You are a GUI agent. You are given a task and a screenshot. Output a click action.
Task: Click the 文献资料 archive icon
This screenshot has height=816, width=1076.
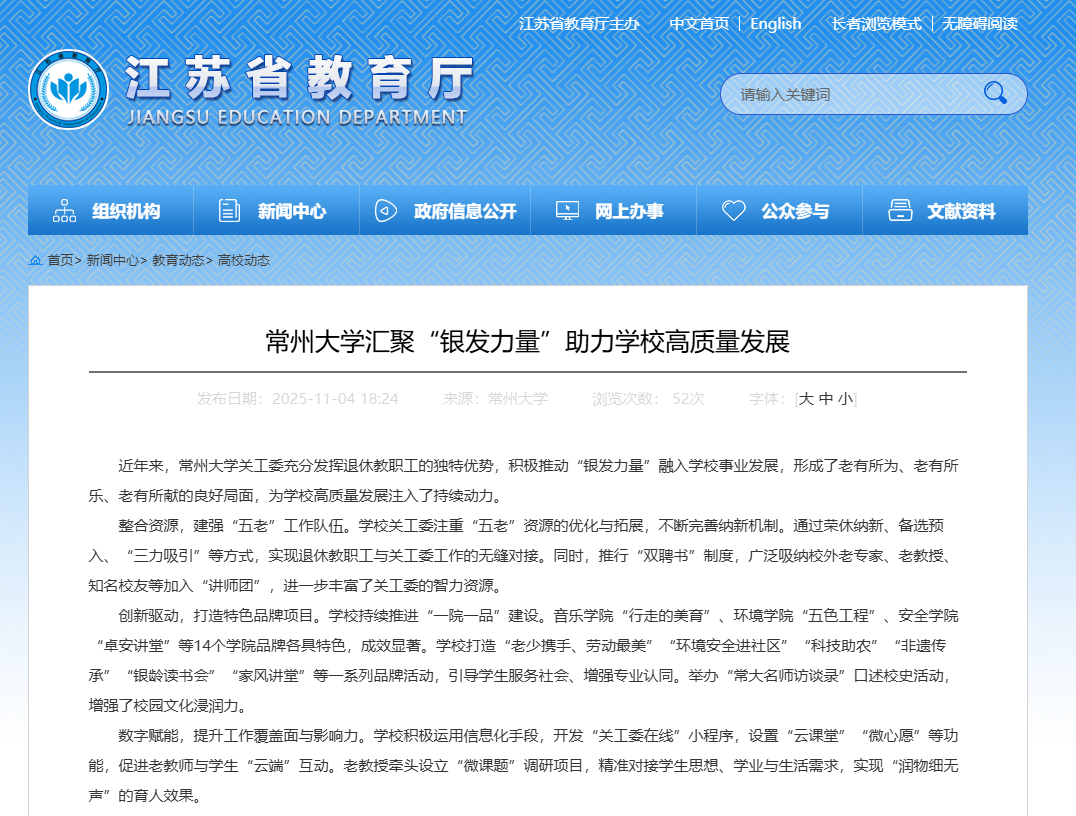click(900, 211)
